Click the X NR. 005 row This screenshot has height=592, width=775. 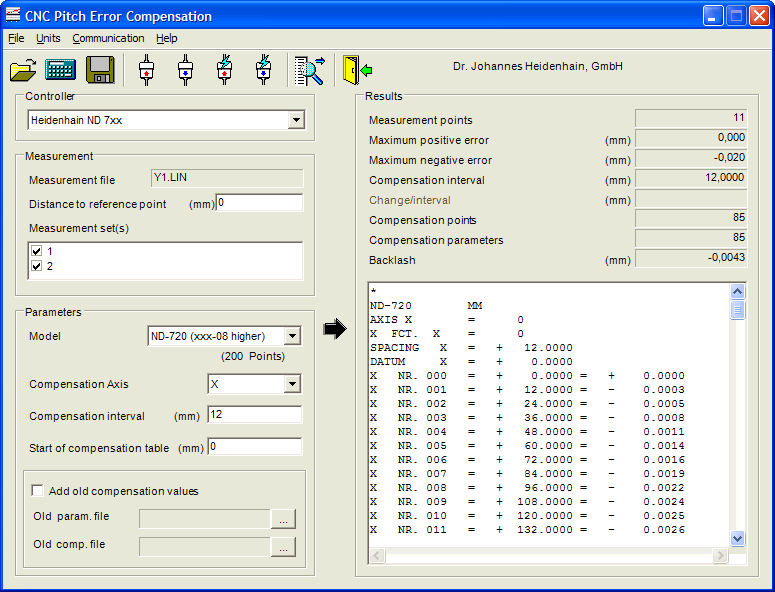coord(527,446)
